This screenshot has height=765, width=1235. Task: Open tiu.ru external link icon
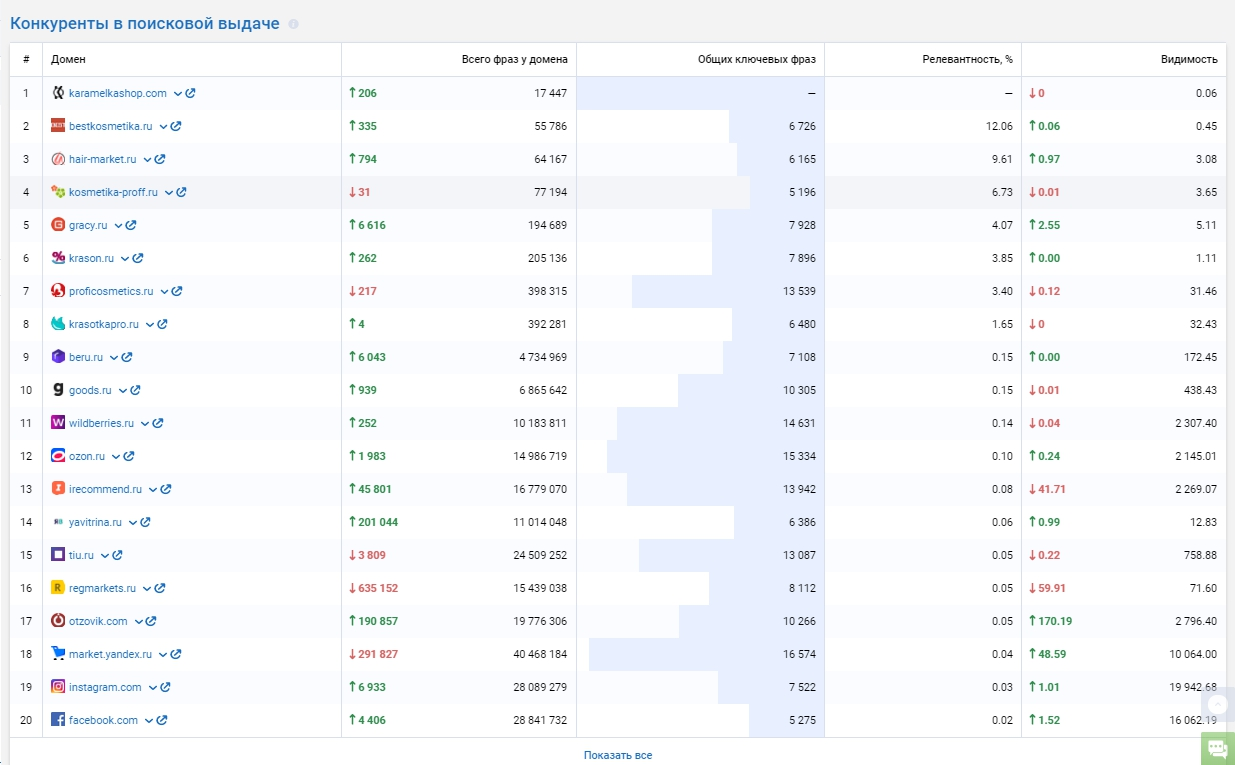(117, 555)
